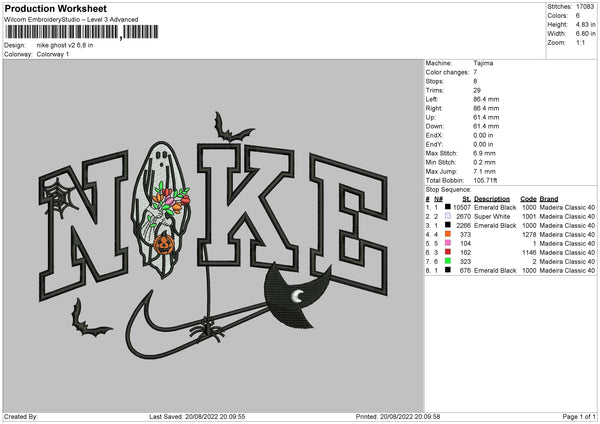Click the 'Up:' measurement label

click(x=430, y=117)
